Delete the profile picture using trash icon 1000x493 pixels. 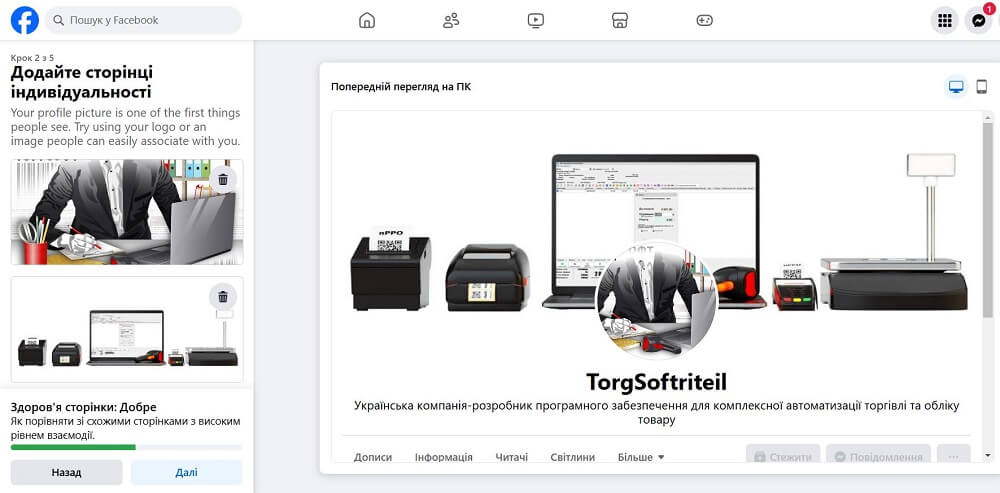(x=223, y=180)
